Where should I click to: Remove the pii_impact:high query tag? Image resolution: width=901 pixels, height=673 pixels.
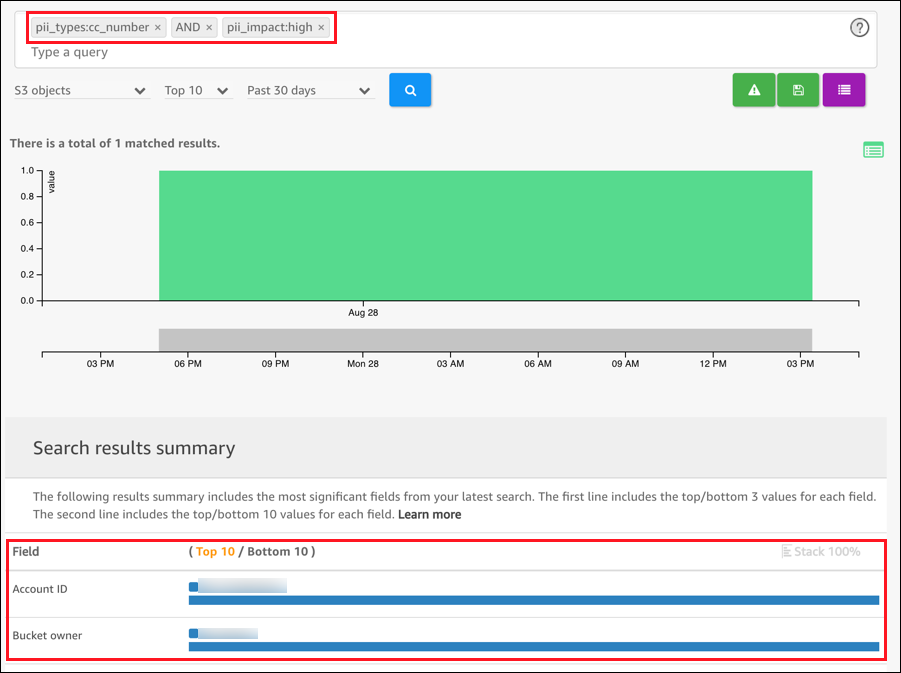click(x=320, y=27)
